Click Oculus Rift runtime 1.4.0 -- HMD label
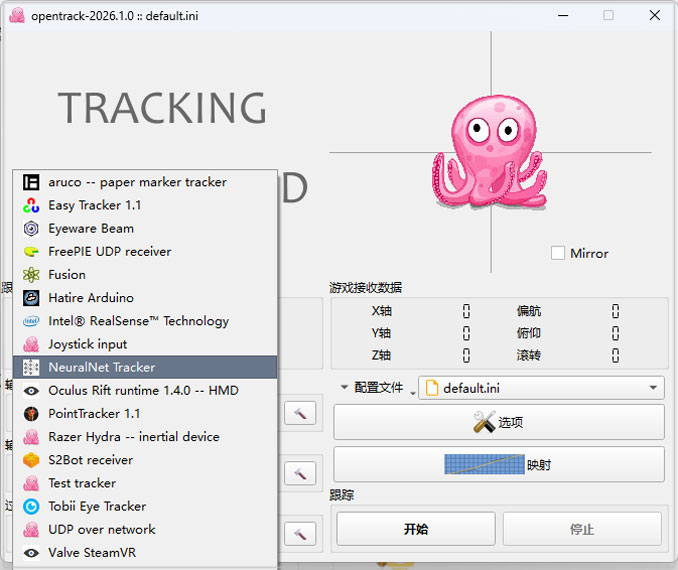The height and width of the screenshot is (570, 678). [x=143, y=391]
